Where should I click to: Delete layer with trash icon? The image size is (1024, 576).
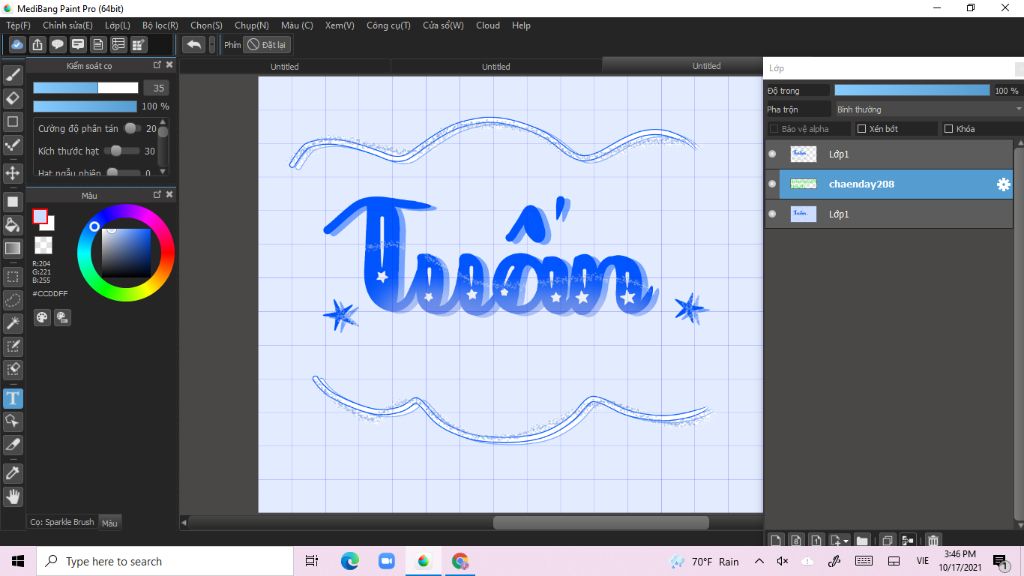[933, 540]
